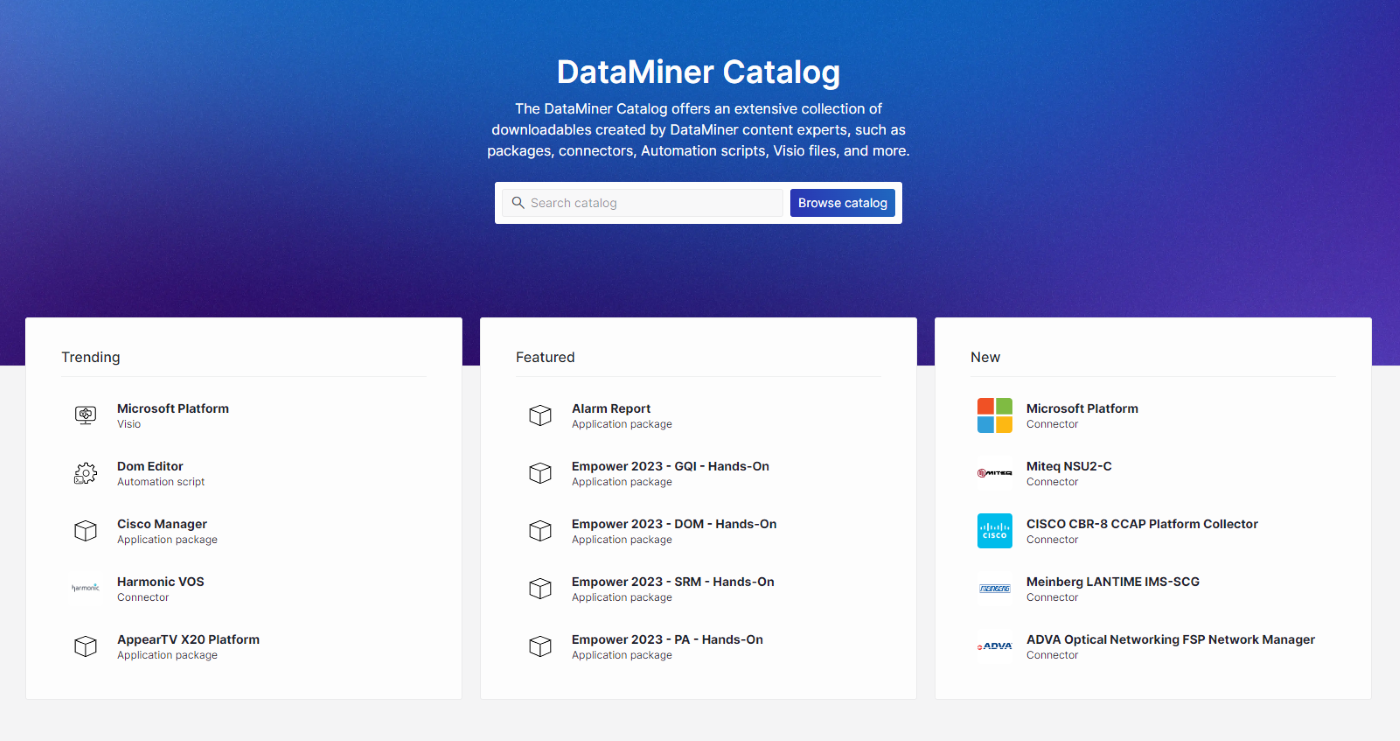Open Meinberg LANTIME IMS-SCG connector
This screenshot has height=741, width=1400.
point(1113,582)
